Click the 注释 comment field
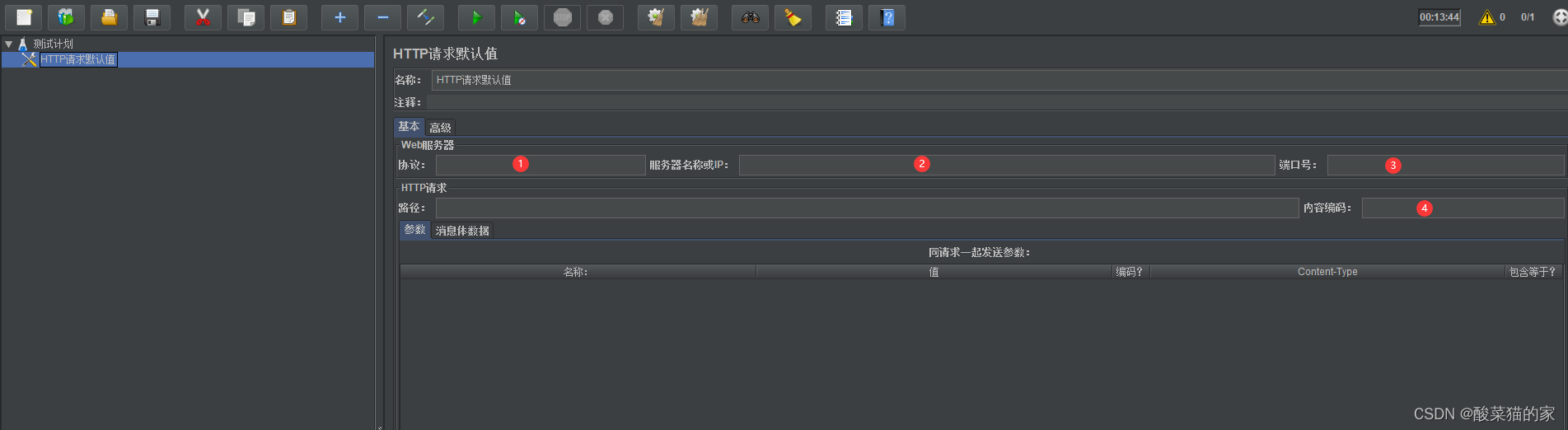Viewport: 1568px width, 430px height. tap(997, 102)
